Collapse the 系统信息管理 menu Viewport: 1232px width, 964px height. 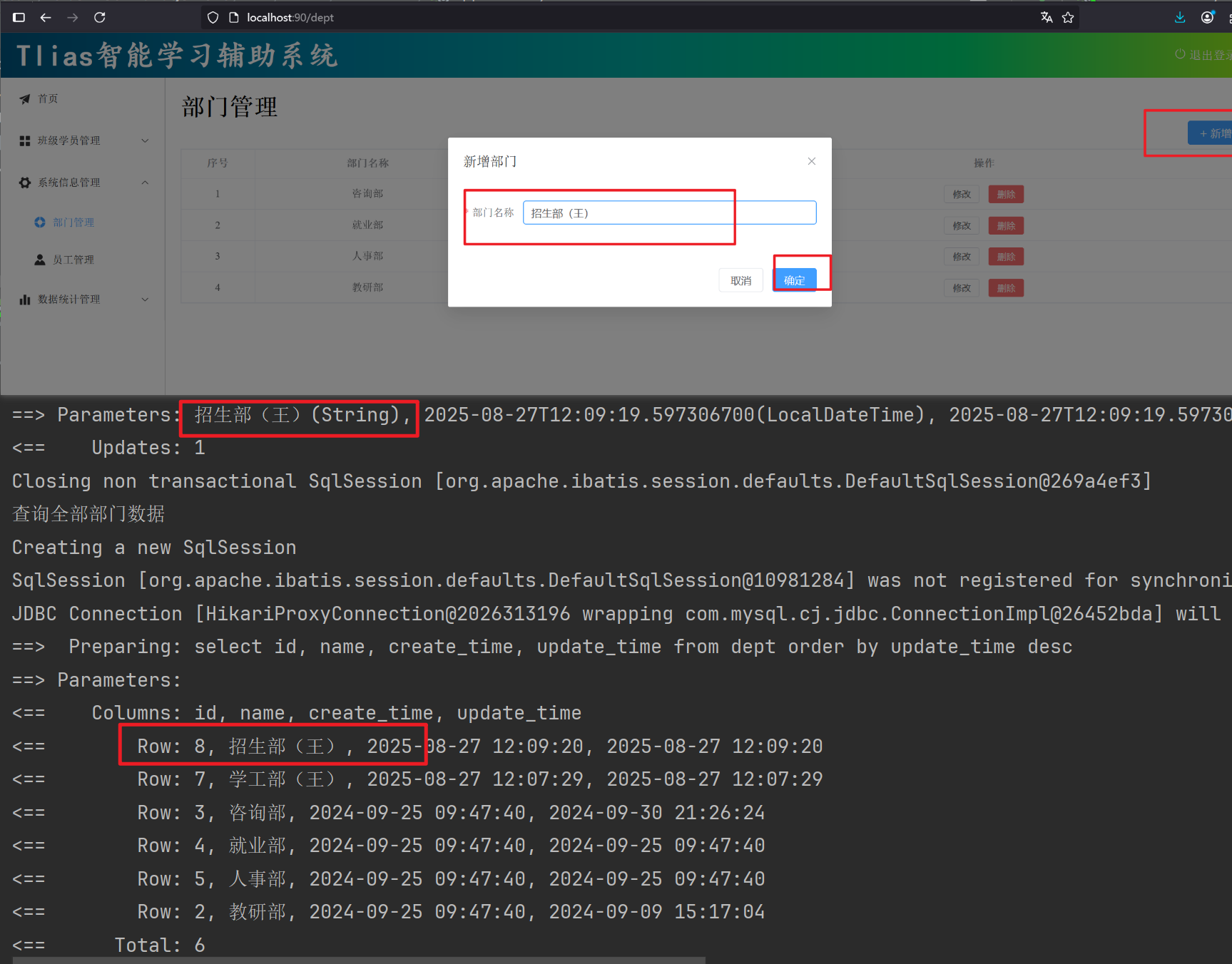click(x=83, y=183)
